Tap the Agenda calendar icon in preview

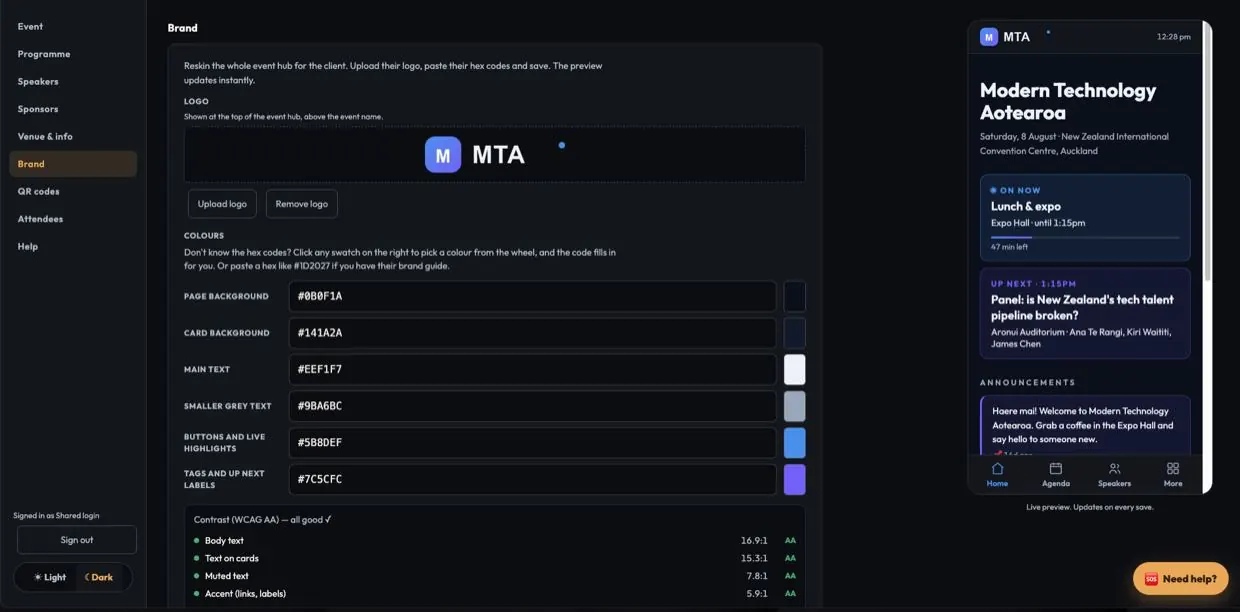(1056, 468)
